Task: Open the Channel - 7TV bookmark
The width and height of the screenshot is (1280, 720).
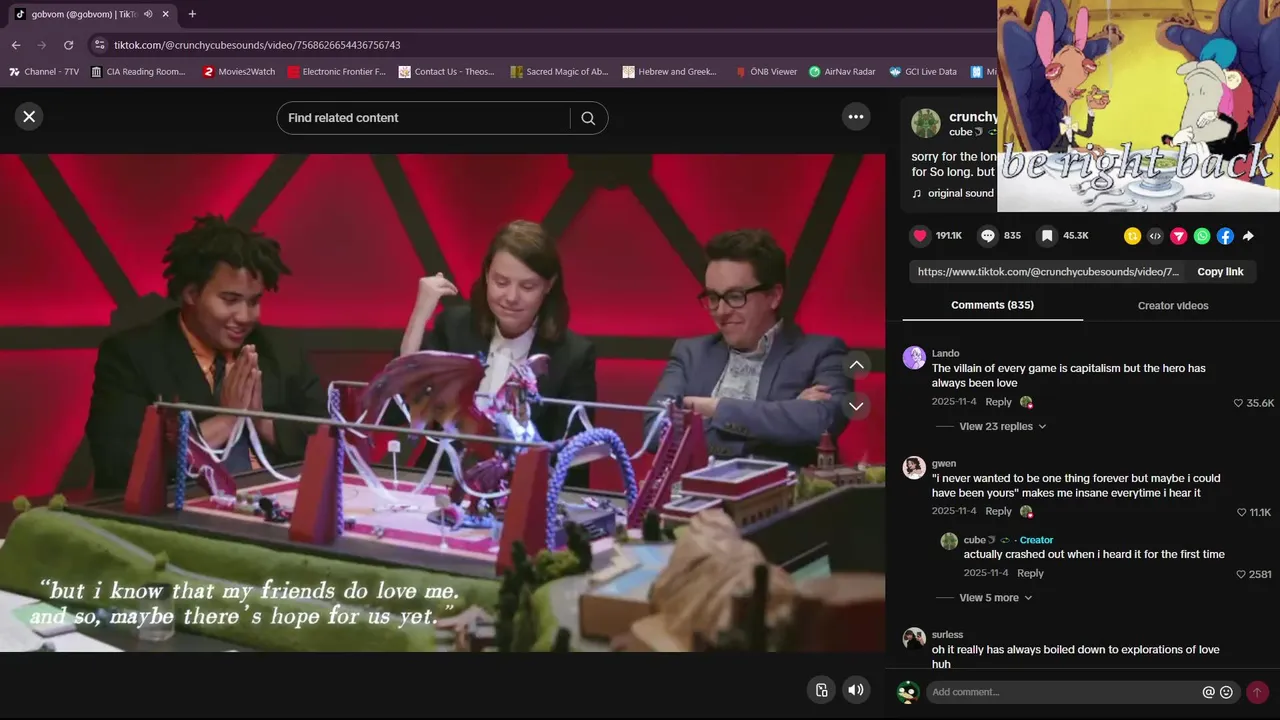Action: (44, 72)
